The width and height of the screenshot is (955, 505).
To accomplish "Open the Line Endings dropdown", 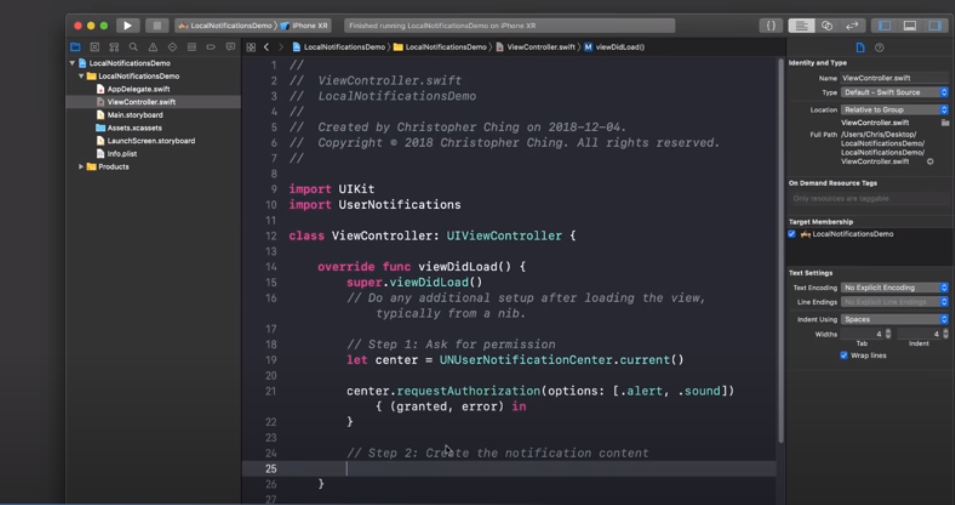I will (x=895, y=302).
